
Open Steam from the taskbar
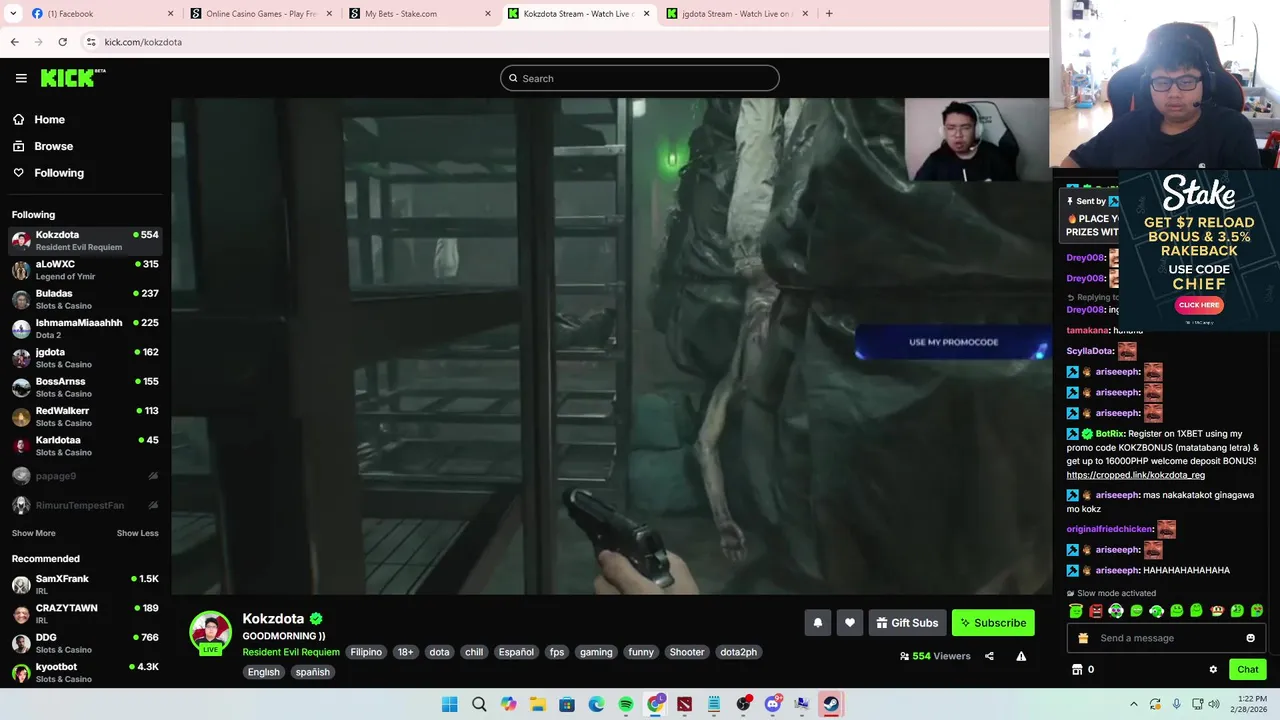pyautogui.click(x=831, y=704)
